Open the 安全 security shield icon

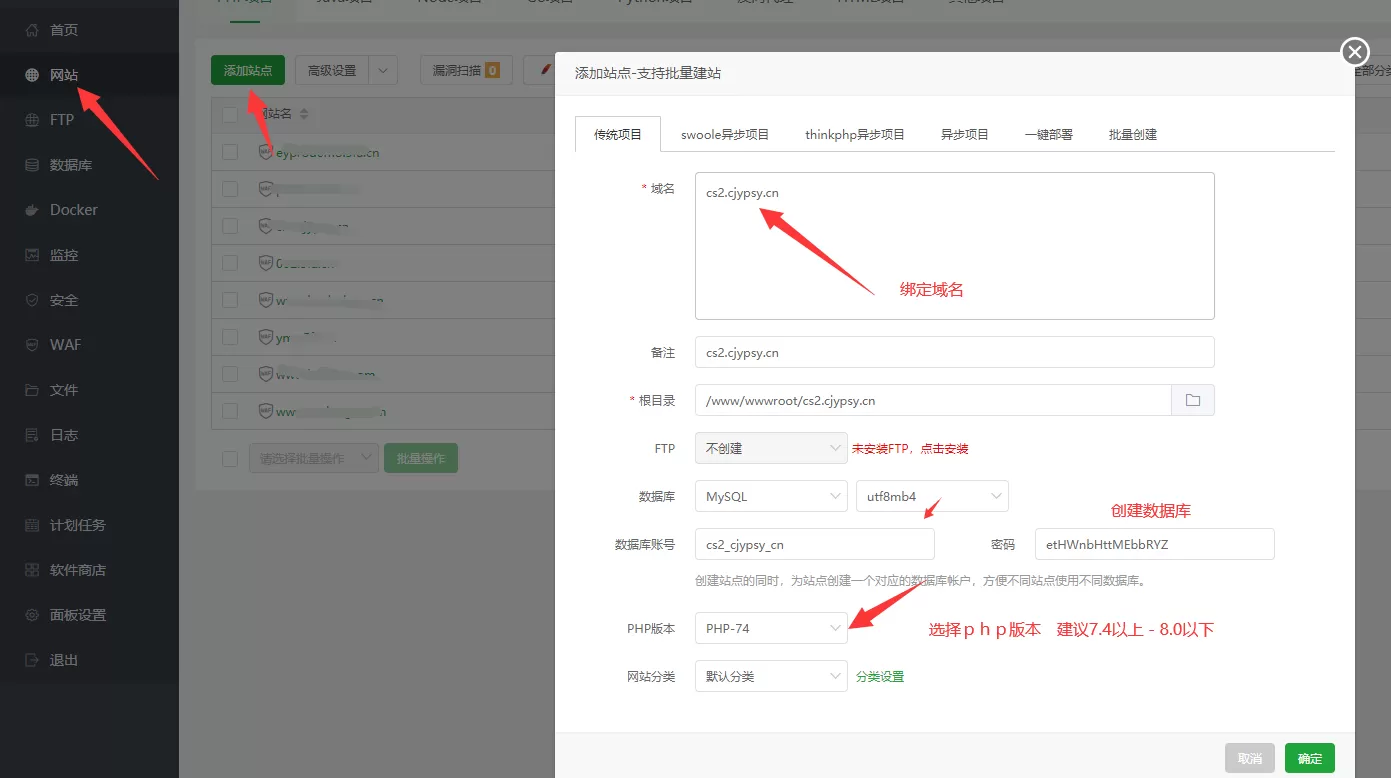click(x=32, y=300)
